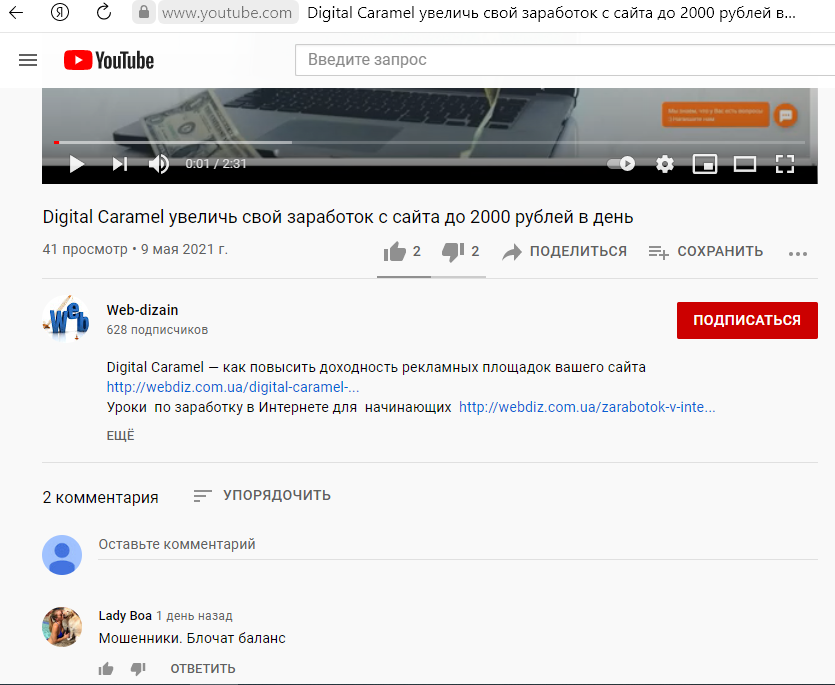Image resolution: width=835 pixels, height=685 pixels.
Task: Dislike Lady Boa's comment
Action: click(138, 668)
